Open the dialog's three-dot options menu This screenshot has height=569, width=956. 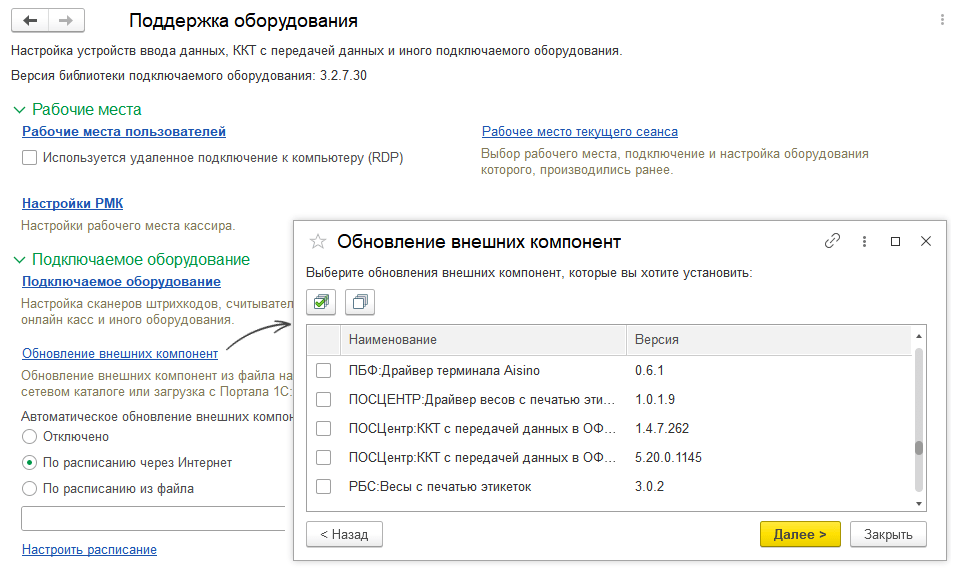(863, 241)
